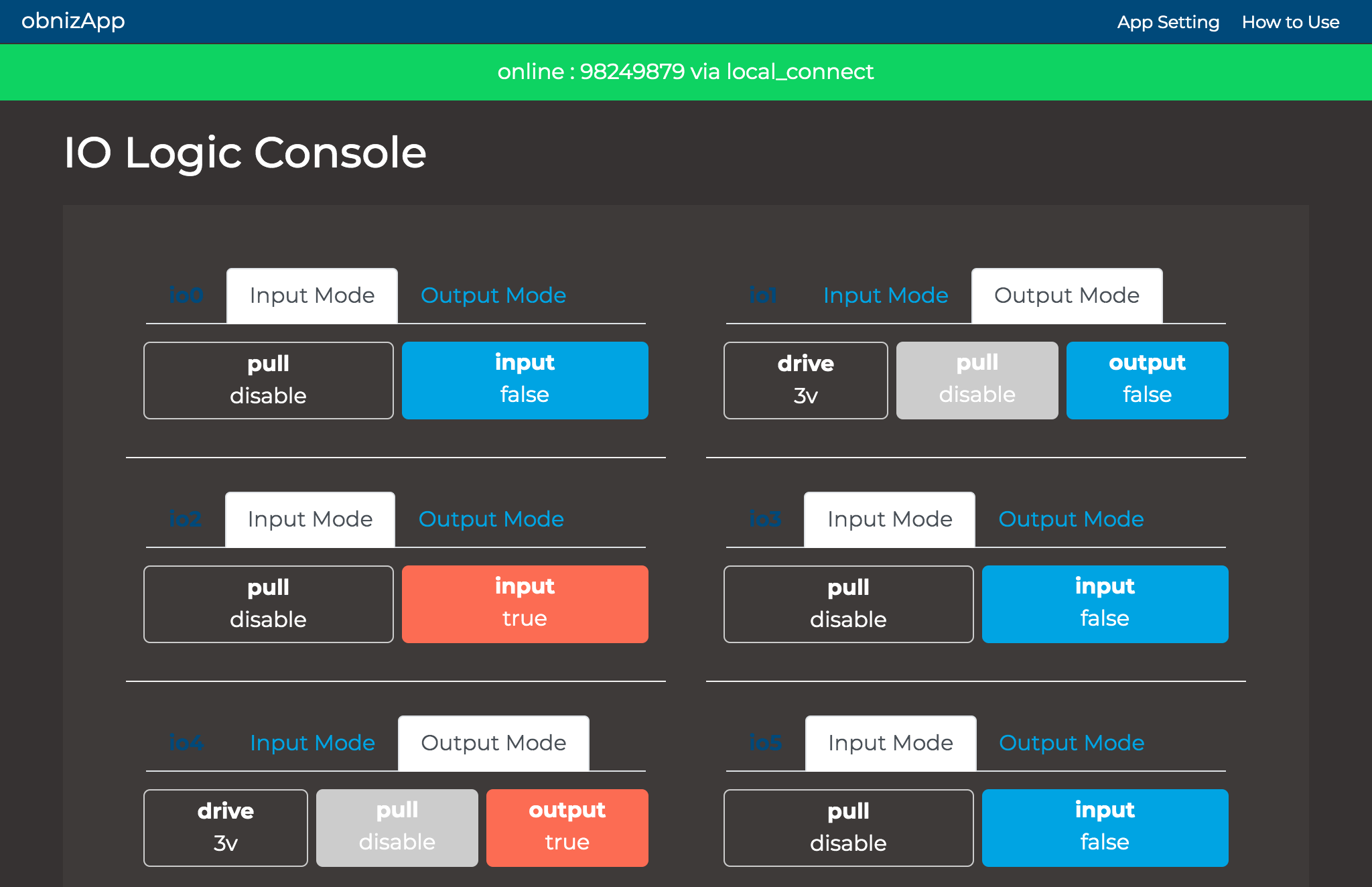Change io0 pull disable setting
Screen dimensions: 1372x887
pos(268,380)
